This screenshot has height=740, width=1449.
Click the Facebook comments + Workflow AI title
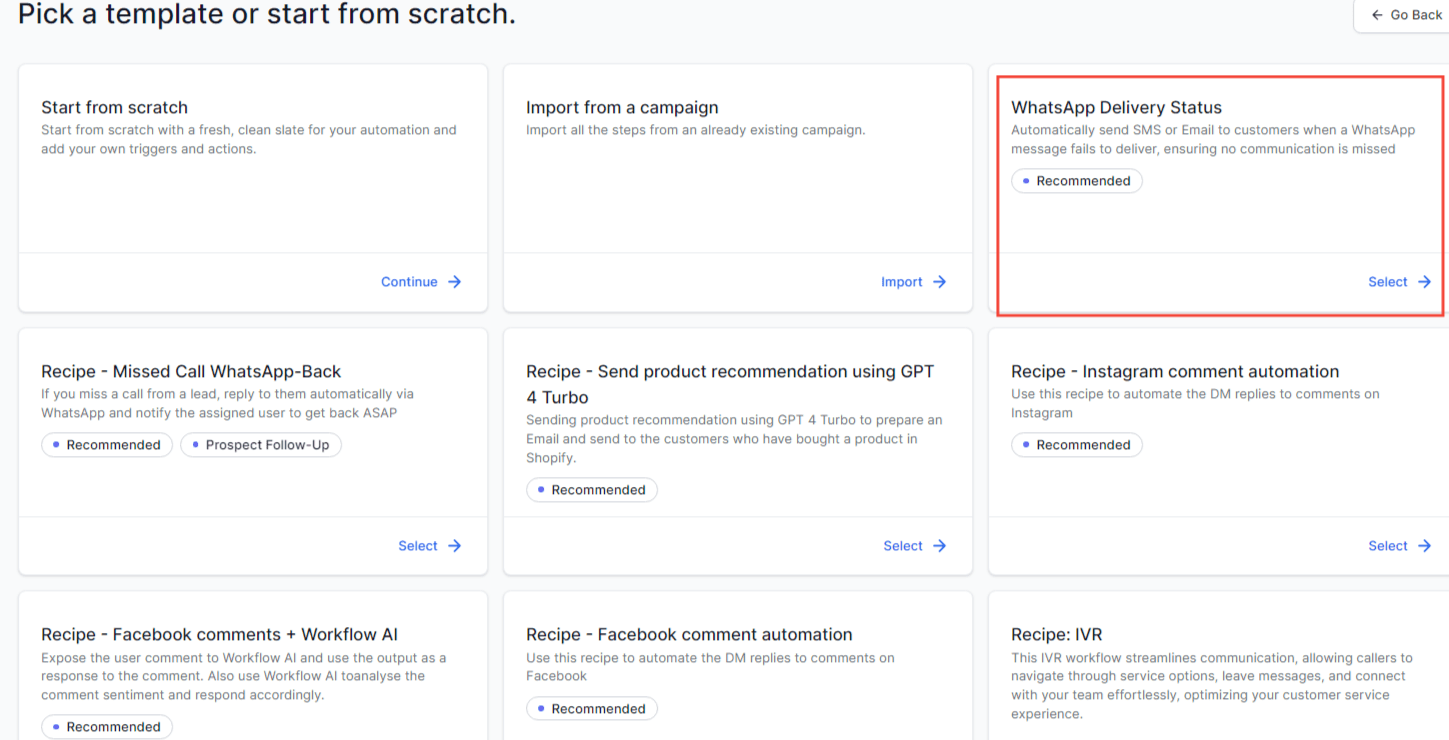(219, 635)
